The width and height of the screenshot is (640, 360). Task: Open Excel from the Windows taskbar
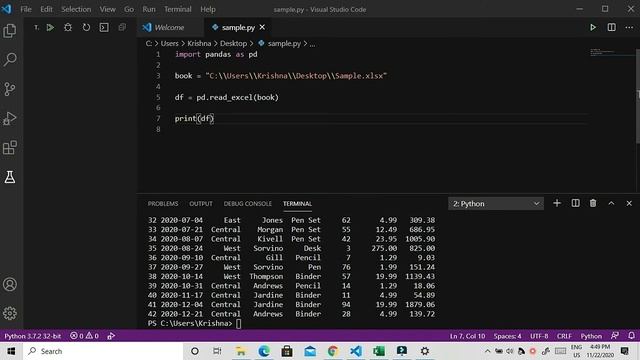click(379, 351)
